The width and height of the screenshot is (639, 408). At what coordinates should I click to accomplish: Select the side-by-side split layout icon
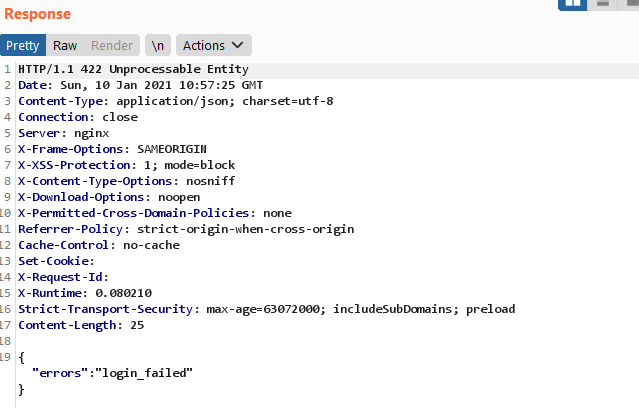tap(572, 4)
